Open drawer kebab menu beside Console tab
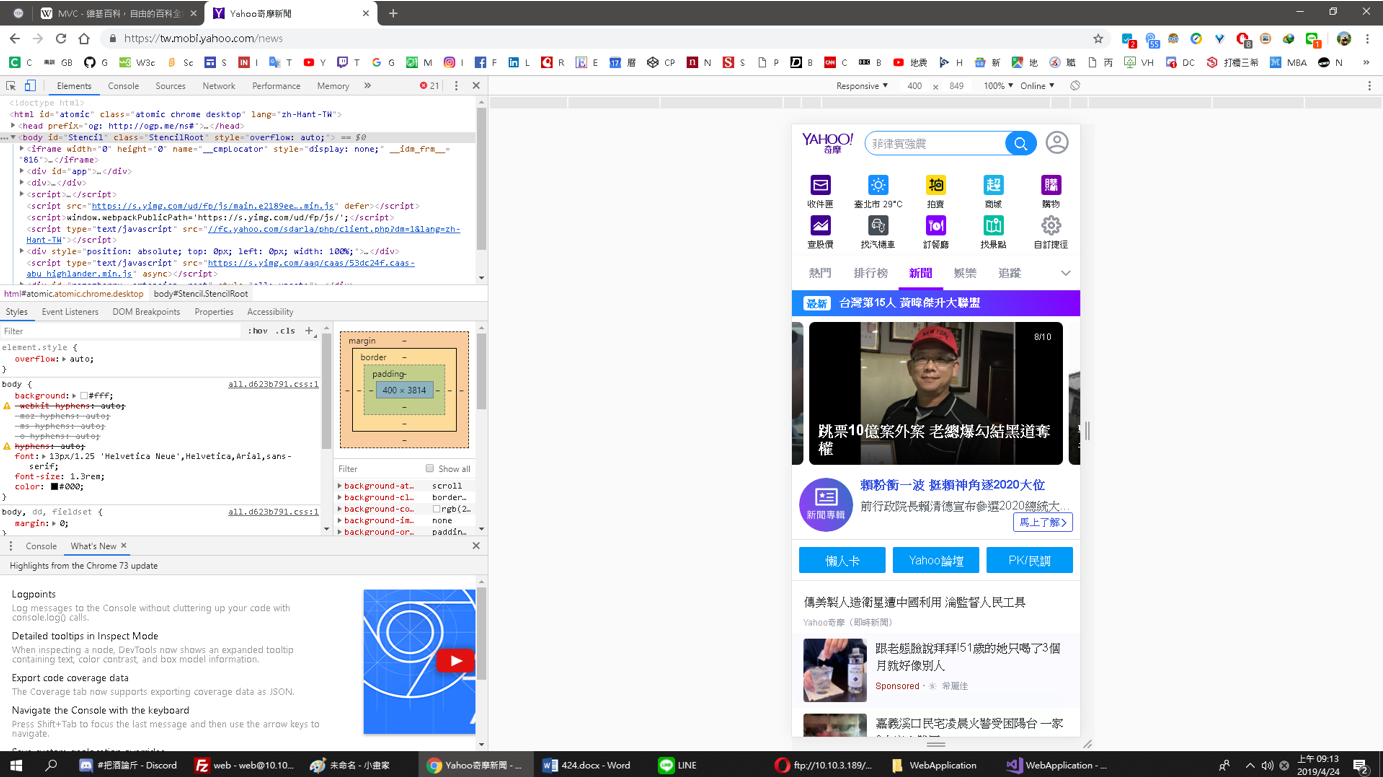 point(11,546)
